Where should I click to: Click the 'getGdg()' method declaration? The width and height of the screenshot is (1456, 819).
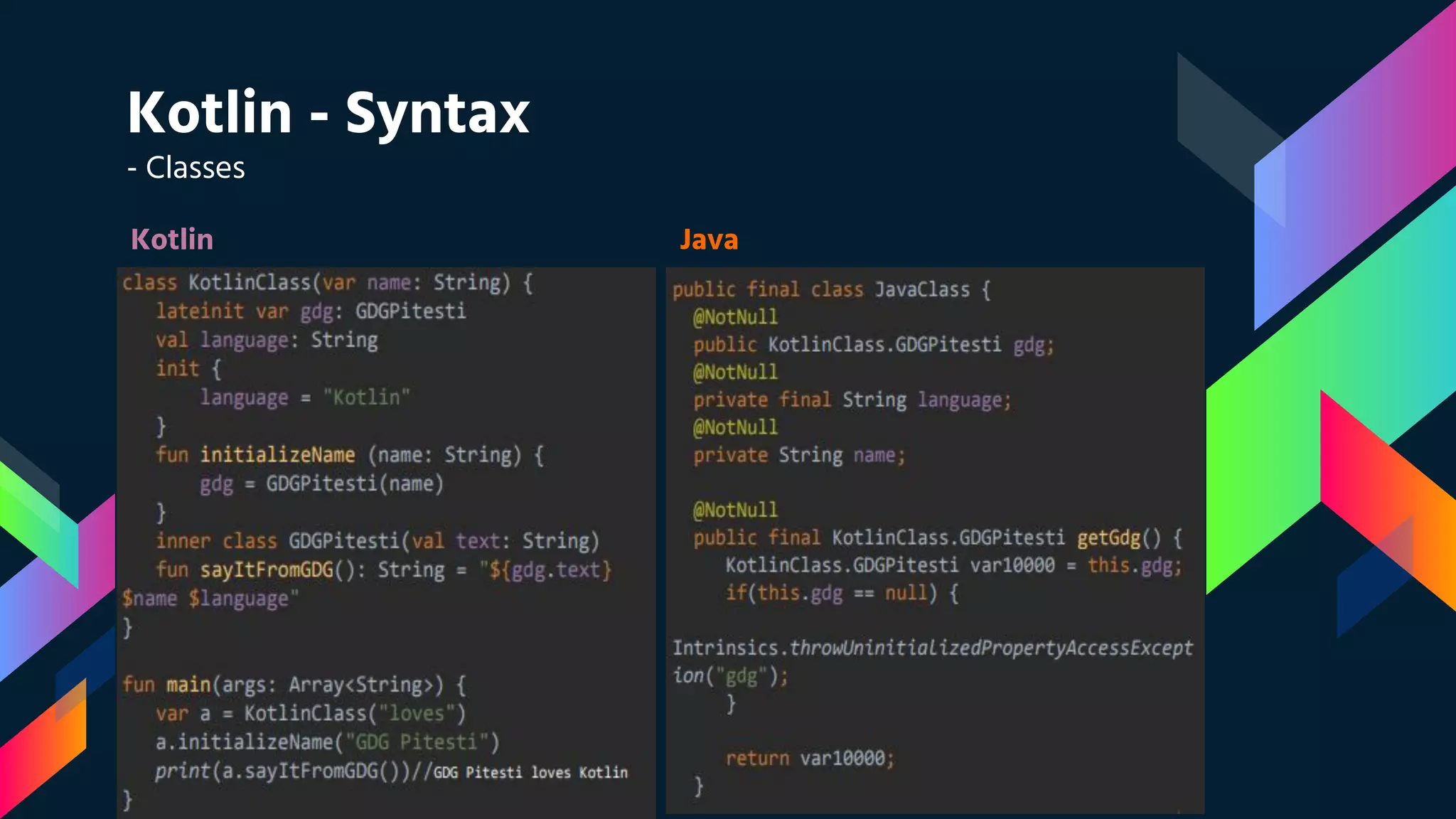tap(1118, 538)
